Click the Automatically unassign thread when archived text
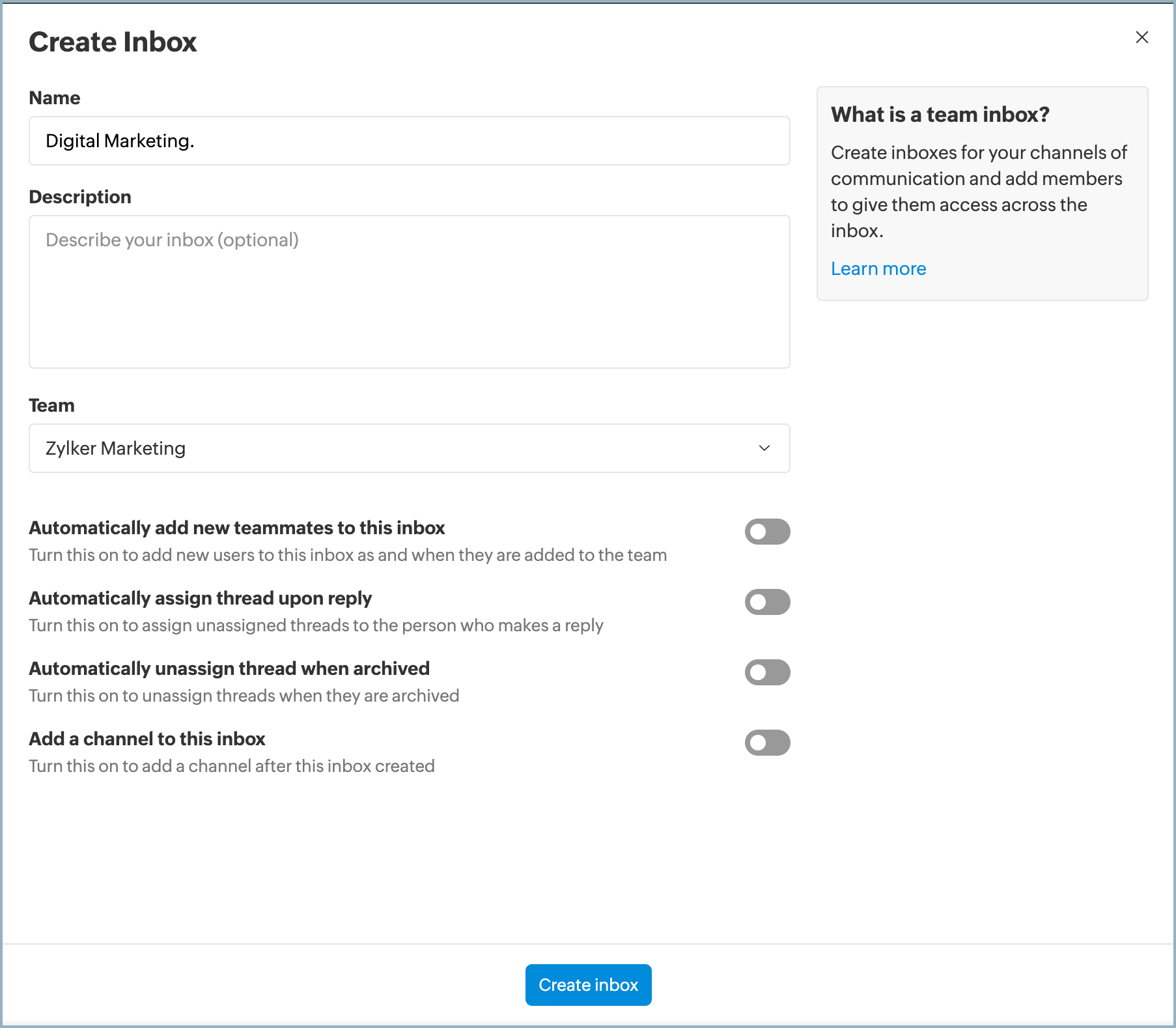Screen dimensions: 1176x1028 point(229,668)
